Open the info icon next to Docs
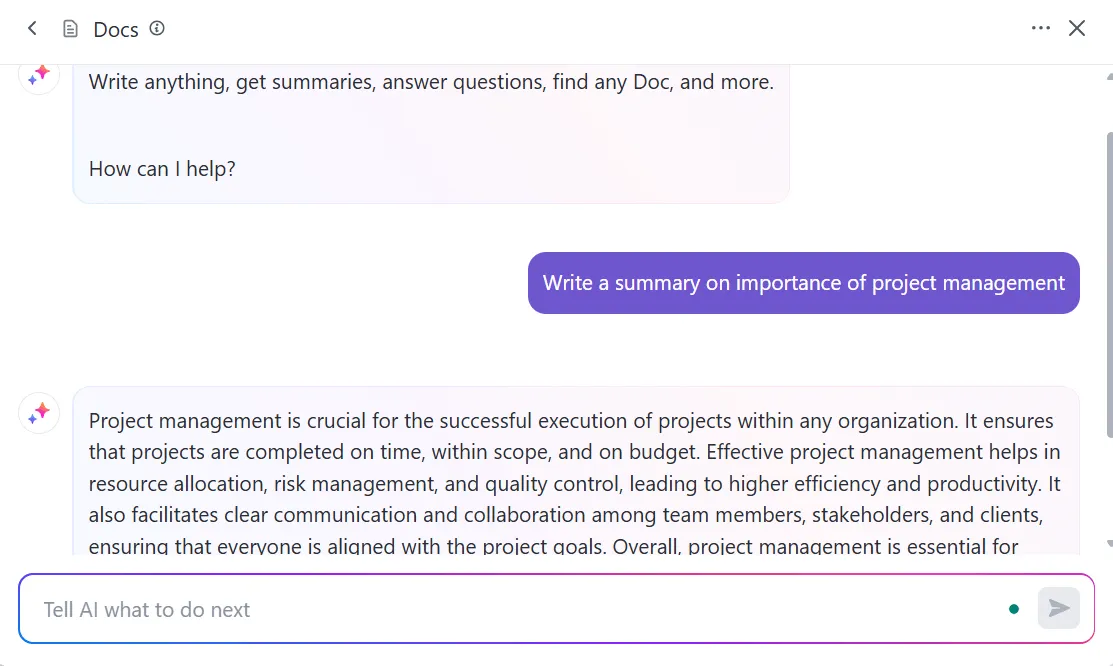This screenshot has height=666, width=1113. pos(157,28)
